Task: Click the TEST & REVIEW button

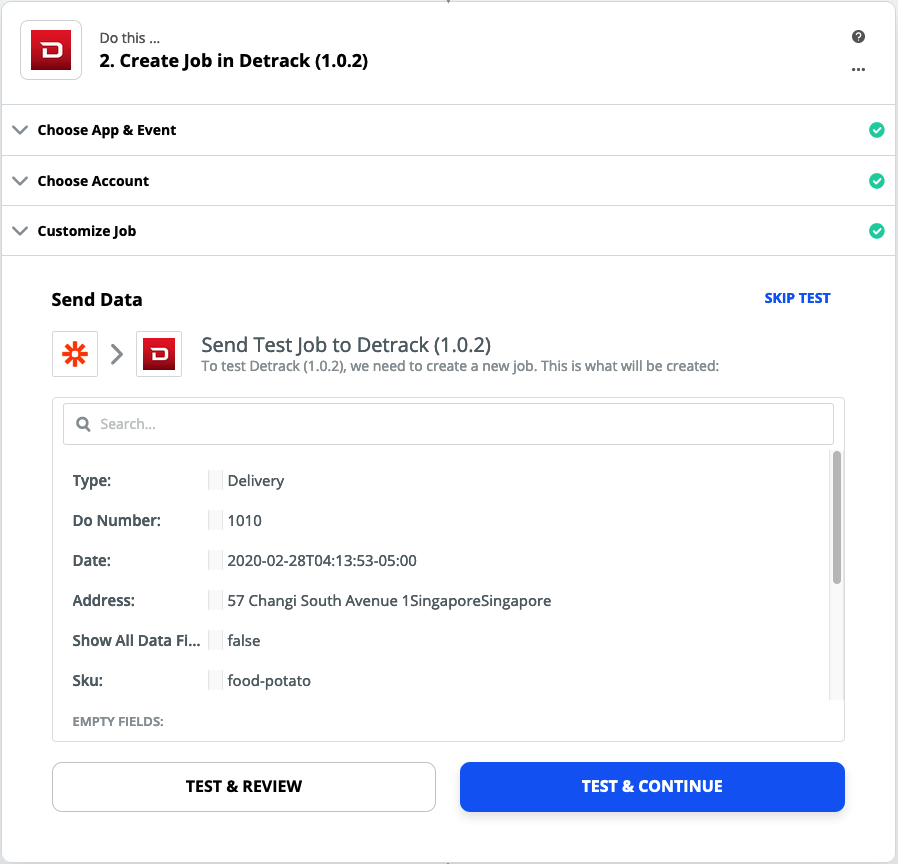Action: click(x=244, y=786)
